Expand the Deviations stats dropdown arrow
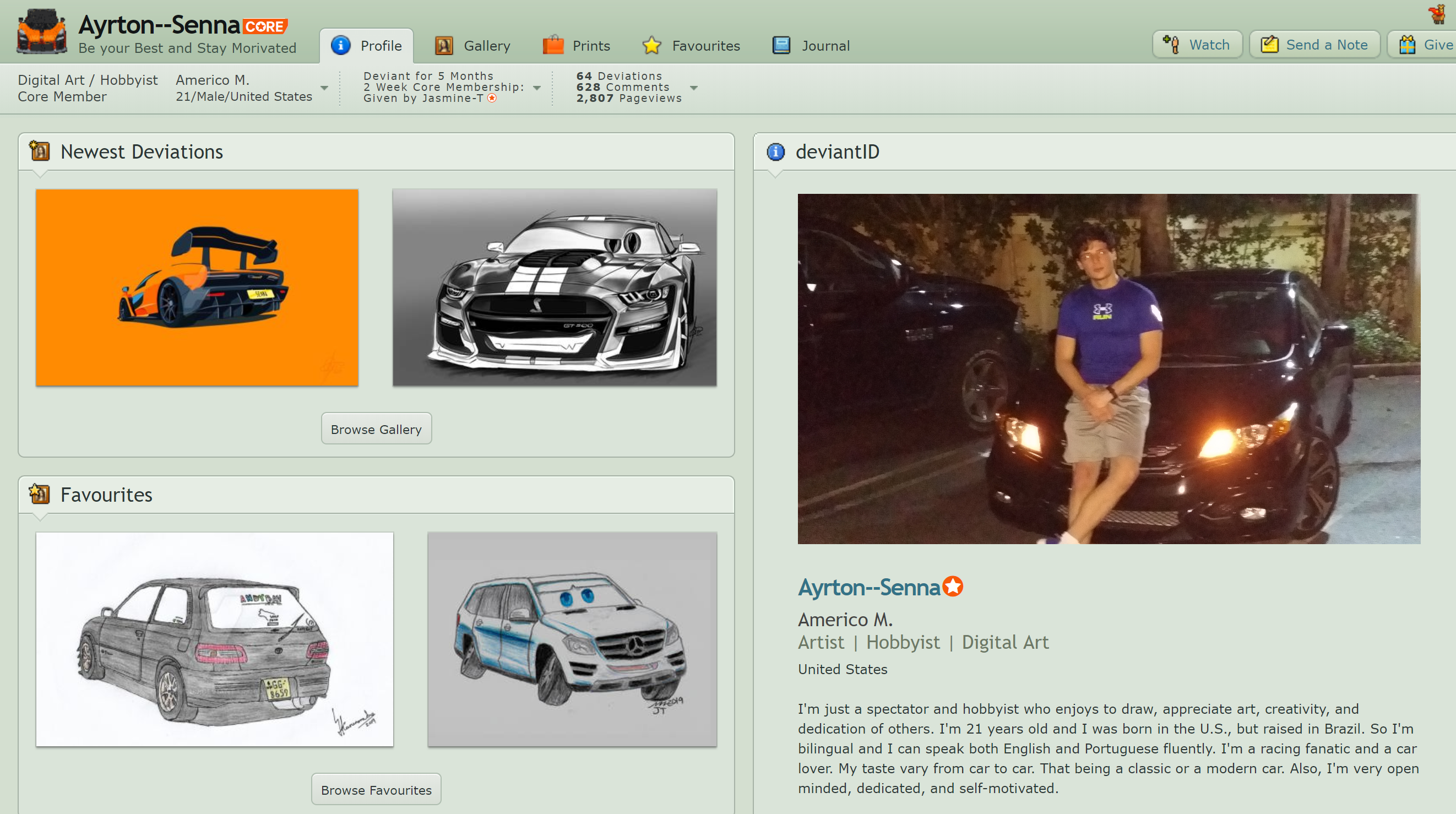This screenshot has width=1456, height=814. click(x=694, y=88)
